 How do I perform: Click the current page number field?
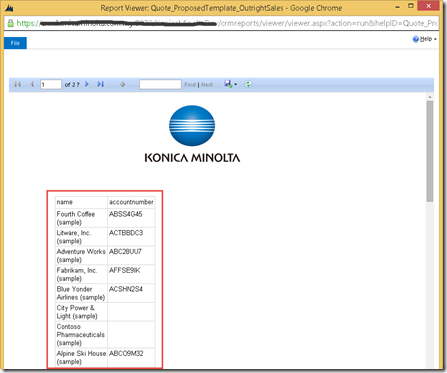coord(51,84)
